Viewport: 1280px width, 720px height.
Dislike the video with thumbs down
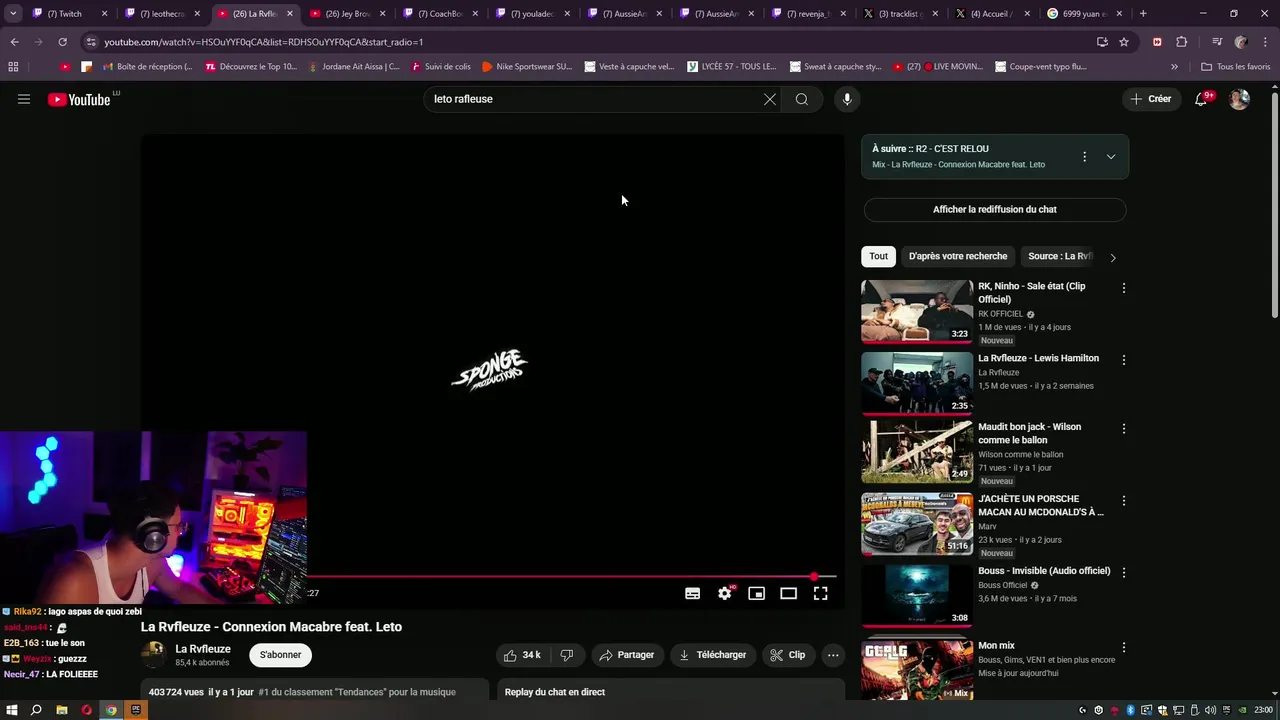click(x=567, y=655)
